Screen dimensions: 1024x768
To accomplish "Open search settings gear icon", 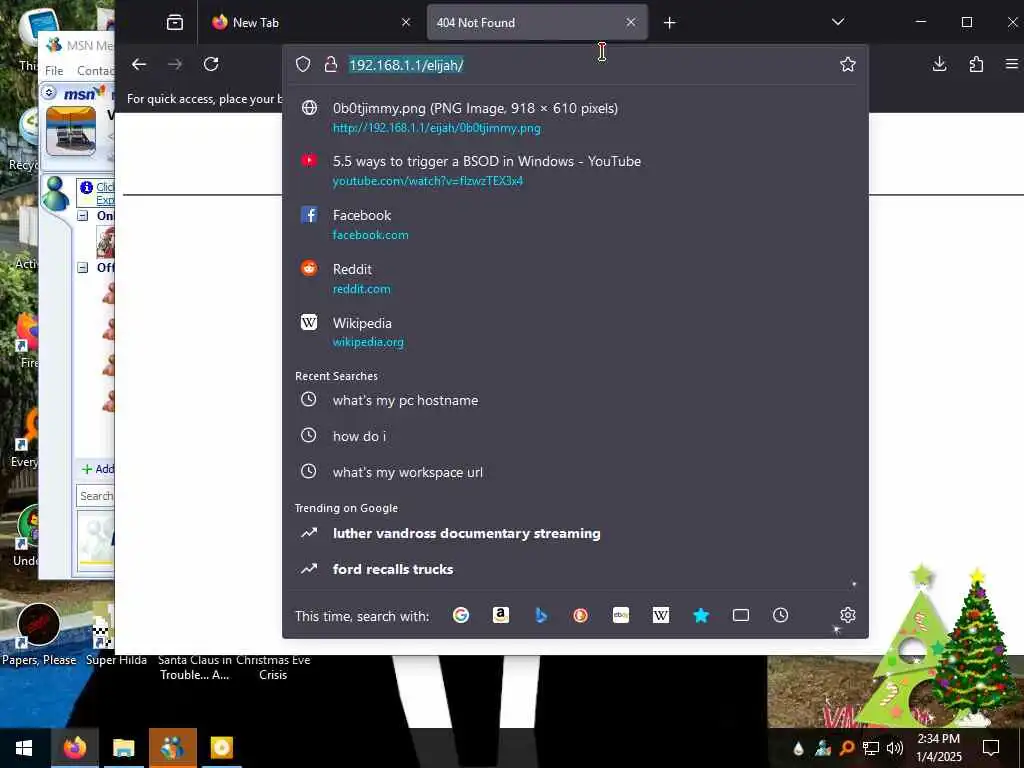I will [848, 615].
